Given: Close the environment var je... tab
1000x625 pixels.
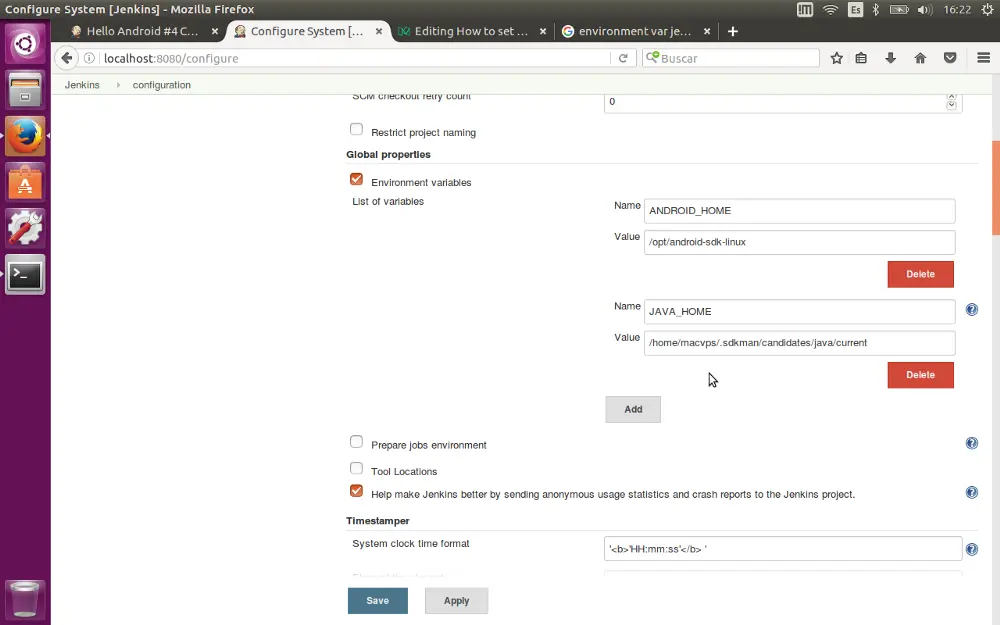Looking at the screenshot, I should 707,31.
